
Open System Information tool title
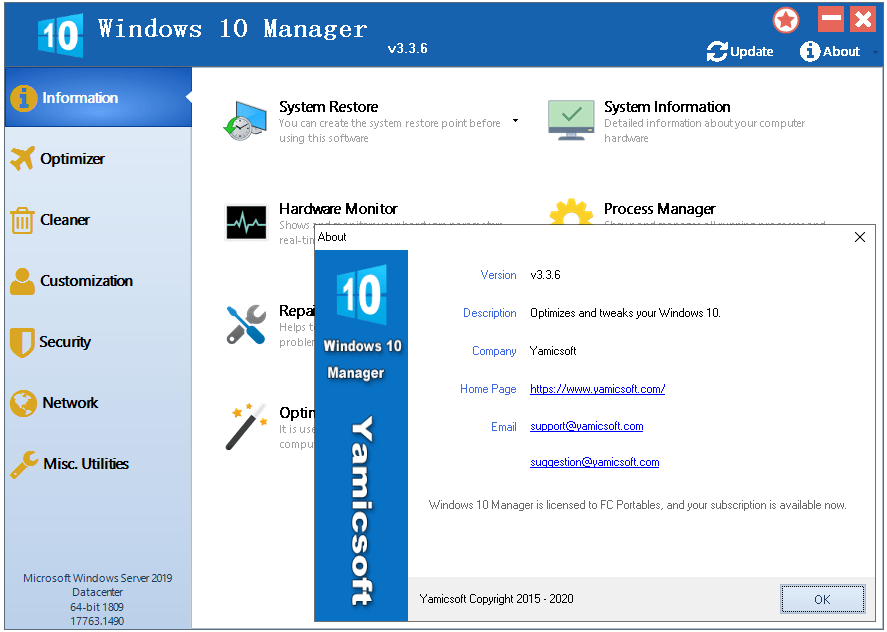(667, 106)
